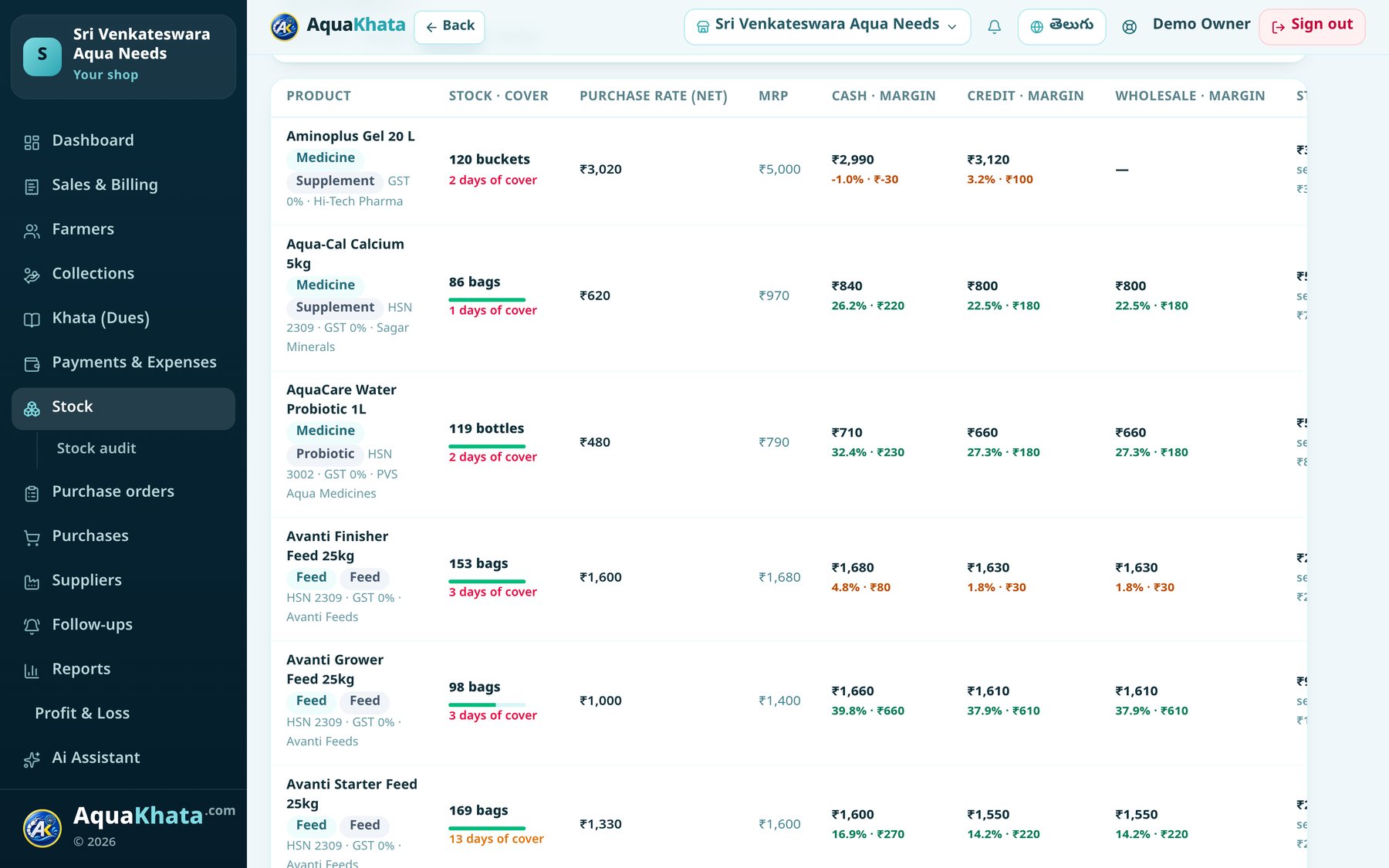Click AquaCare Water Probiotic 1L product name

point(341,400)
